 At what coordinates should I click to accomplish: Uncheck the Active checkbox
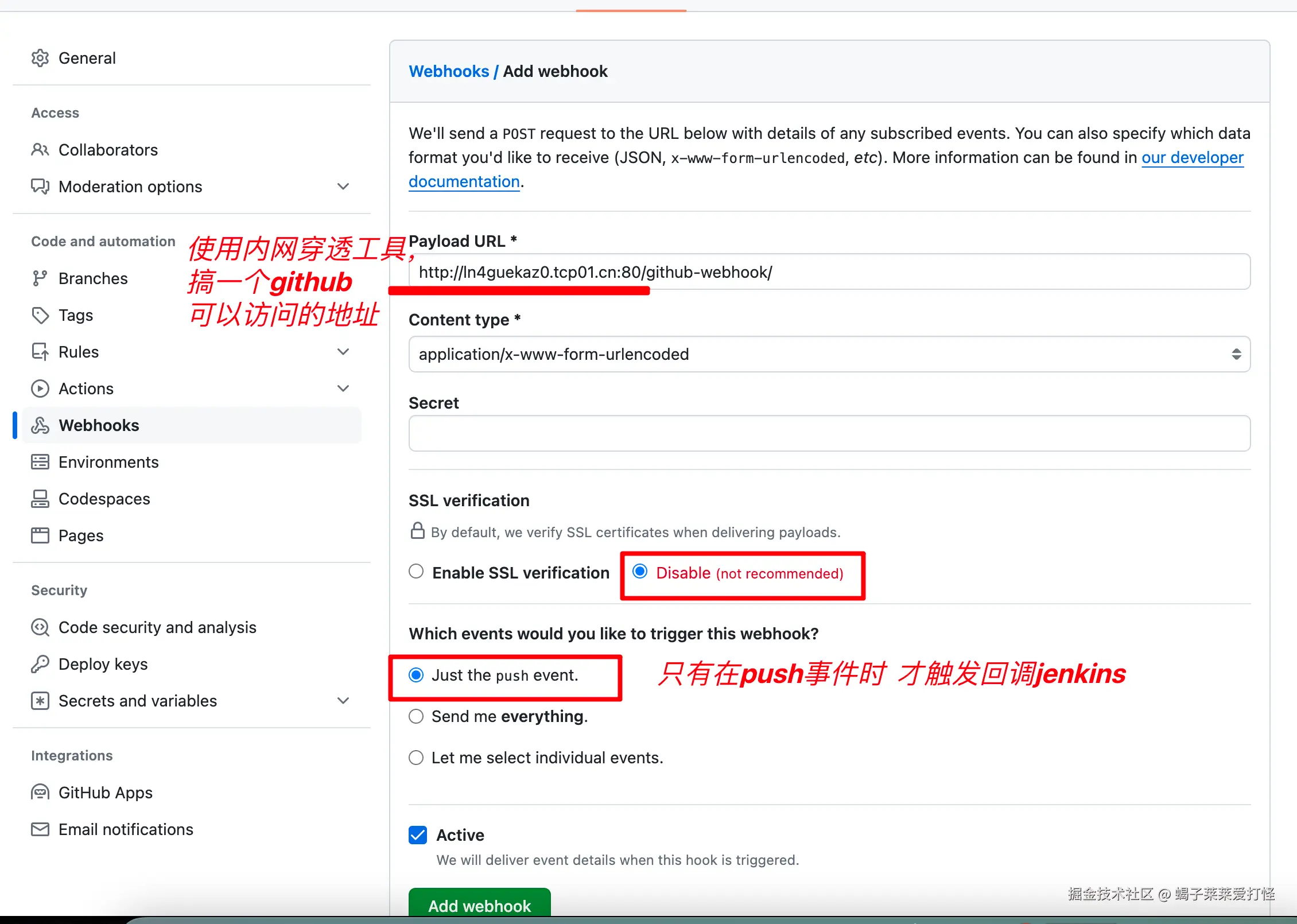coord(418,835)
